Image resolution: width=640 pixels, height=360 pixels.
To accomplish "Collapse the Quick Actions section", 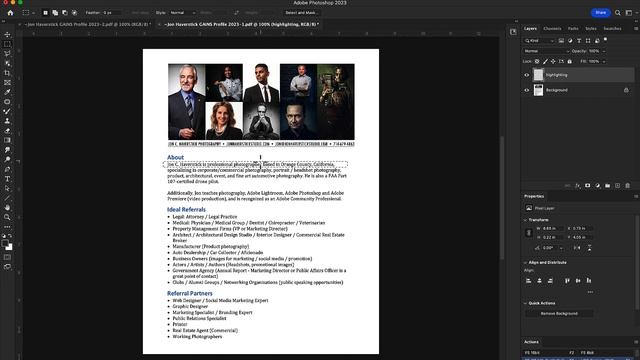I will click(x=526, y=303).
